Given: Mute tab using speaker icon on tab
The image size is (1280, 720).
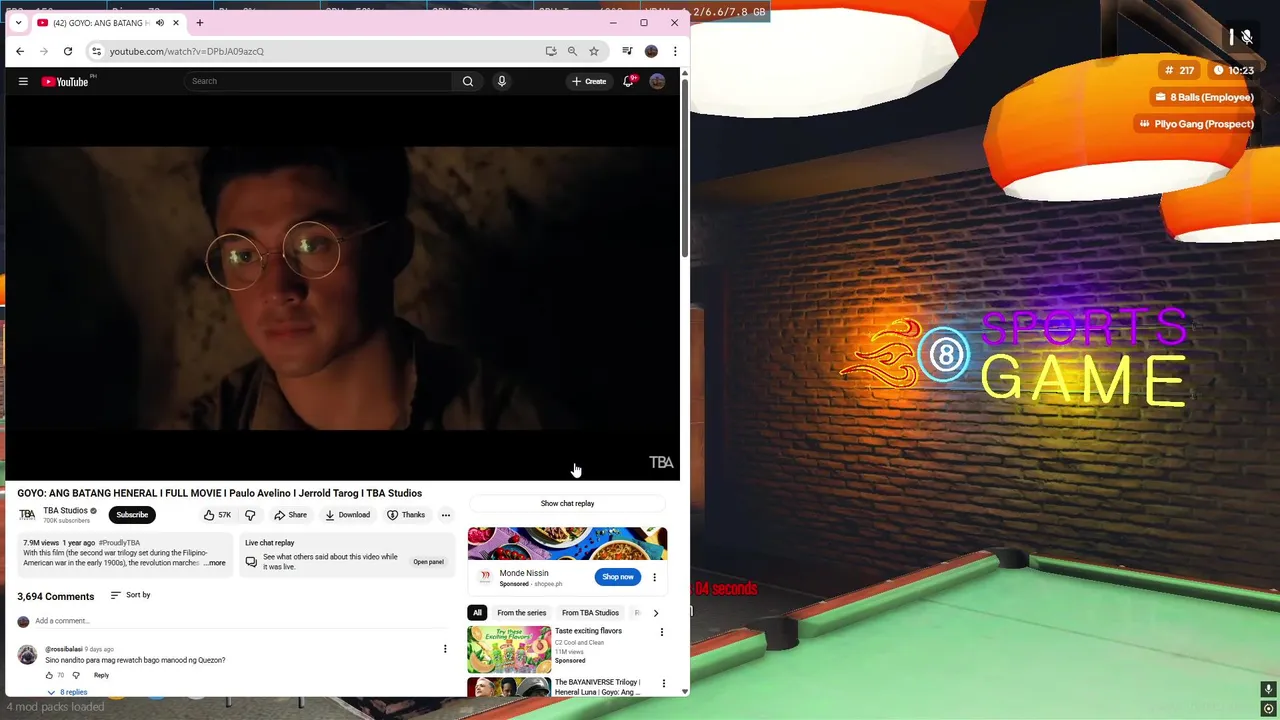Looking at the screenshot, I should tap(160, 23).
